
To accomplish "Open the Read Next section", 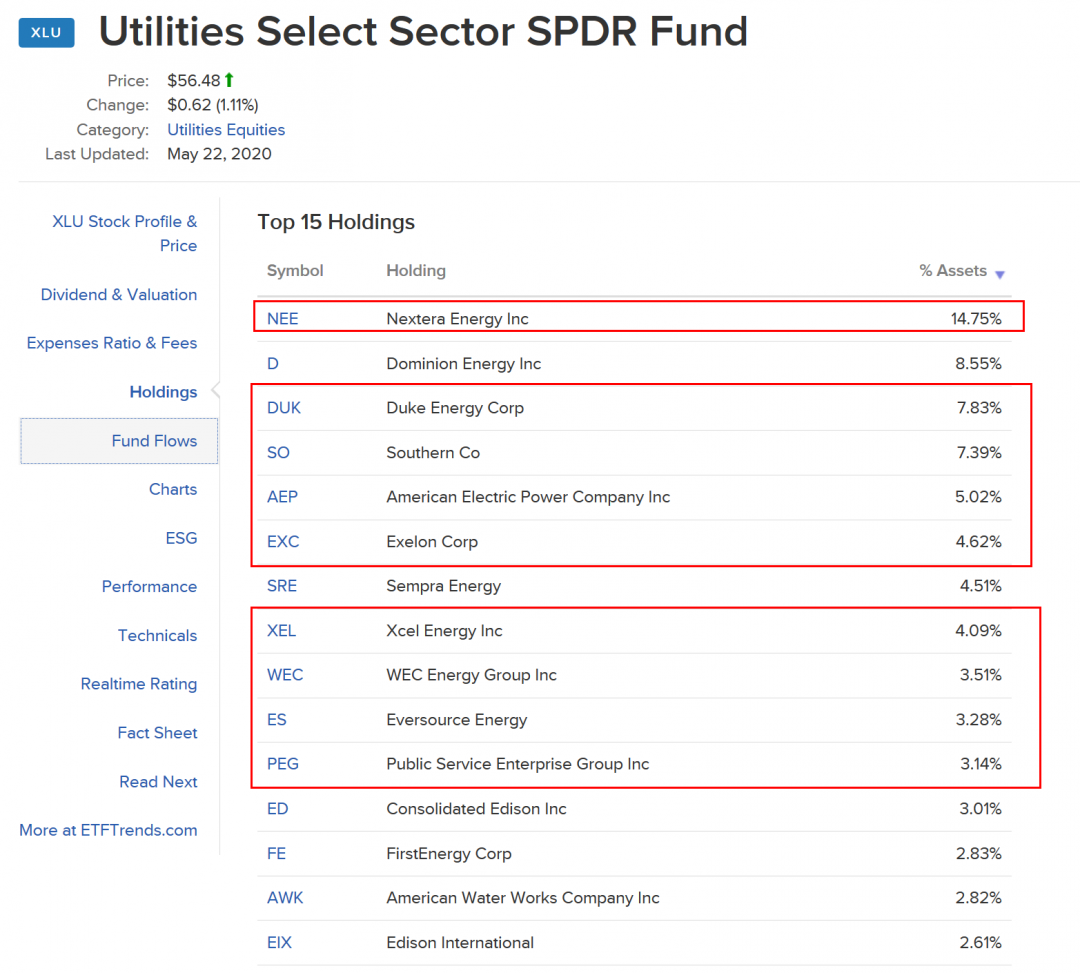I will 158,782.
